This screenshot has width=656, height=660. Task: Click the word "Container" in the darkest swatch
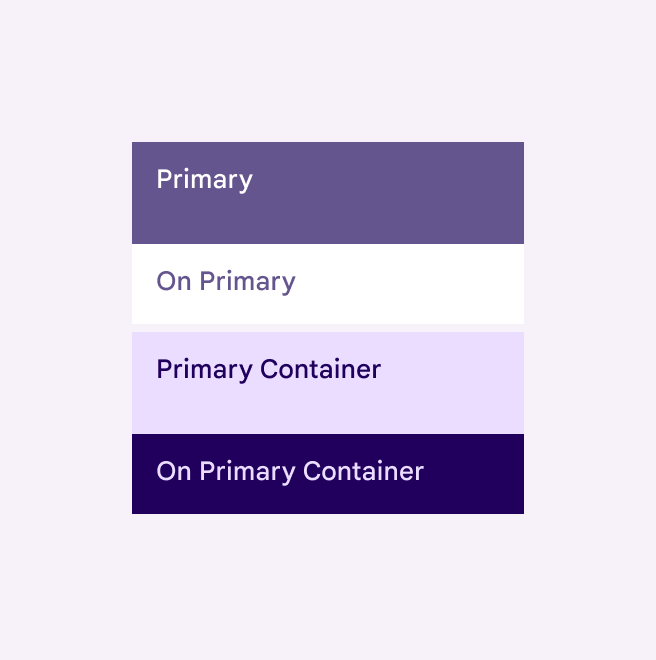tap(363, 471)
